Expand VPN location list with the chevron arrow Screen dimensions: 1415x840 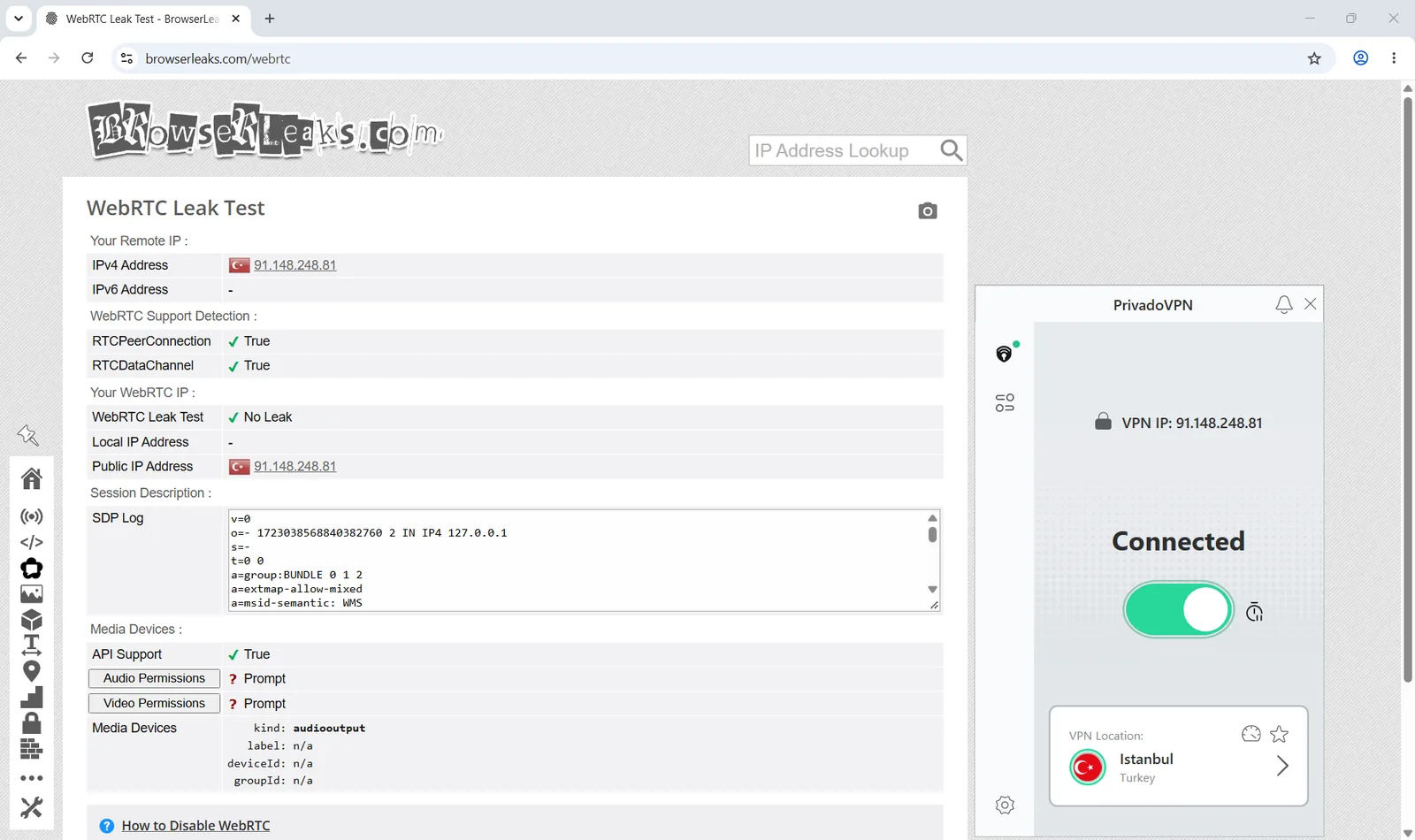pyautogui.click(x=1282, y=766)
